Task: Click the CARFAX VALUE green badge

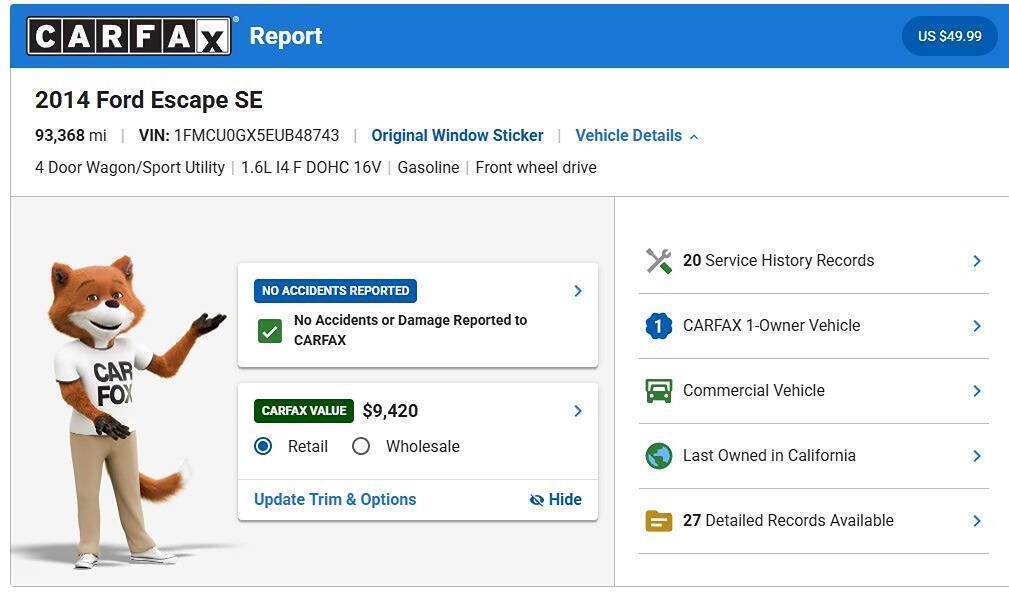Action: point(304,411)
